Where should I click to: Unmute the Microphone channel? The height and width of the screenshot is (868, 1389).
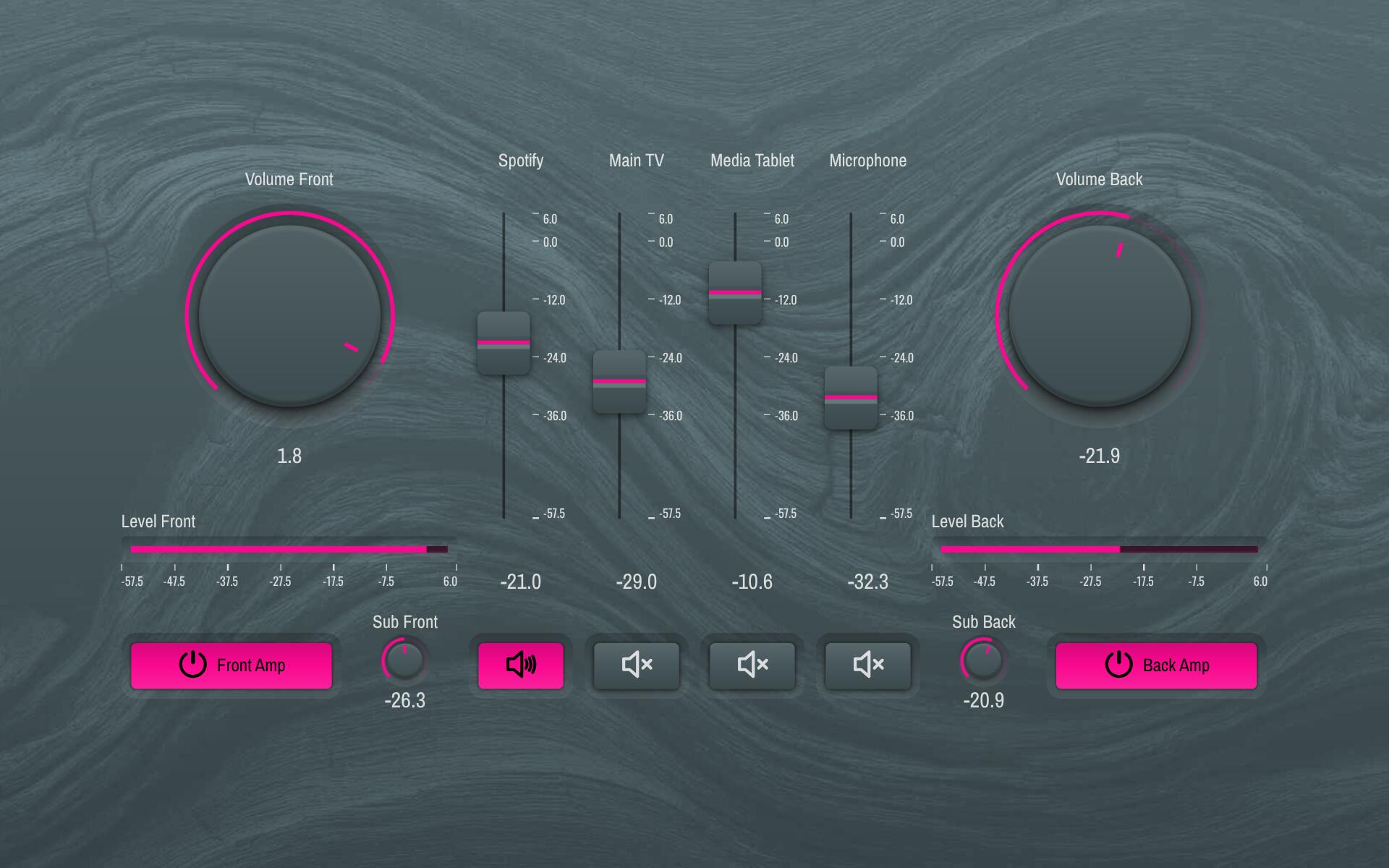pos(867,665)
